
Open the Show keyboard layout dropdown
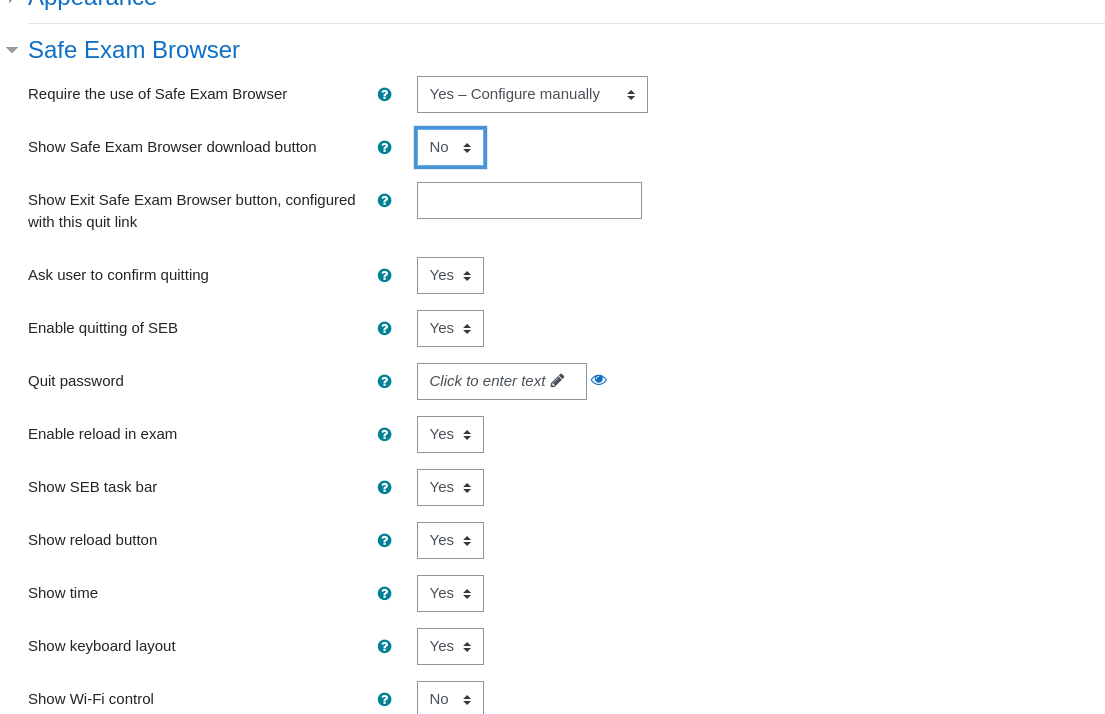(450, 646)
